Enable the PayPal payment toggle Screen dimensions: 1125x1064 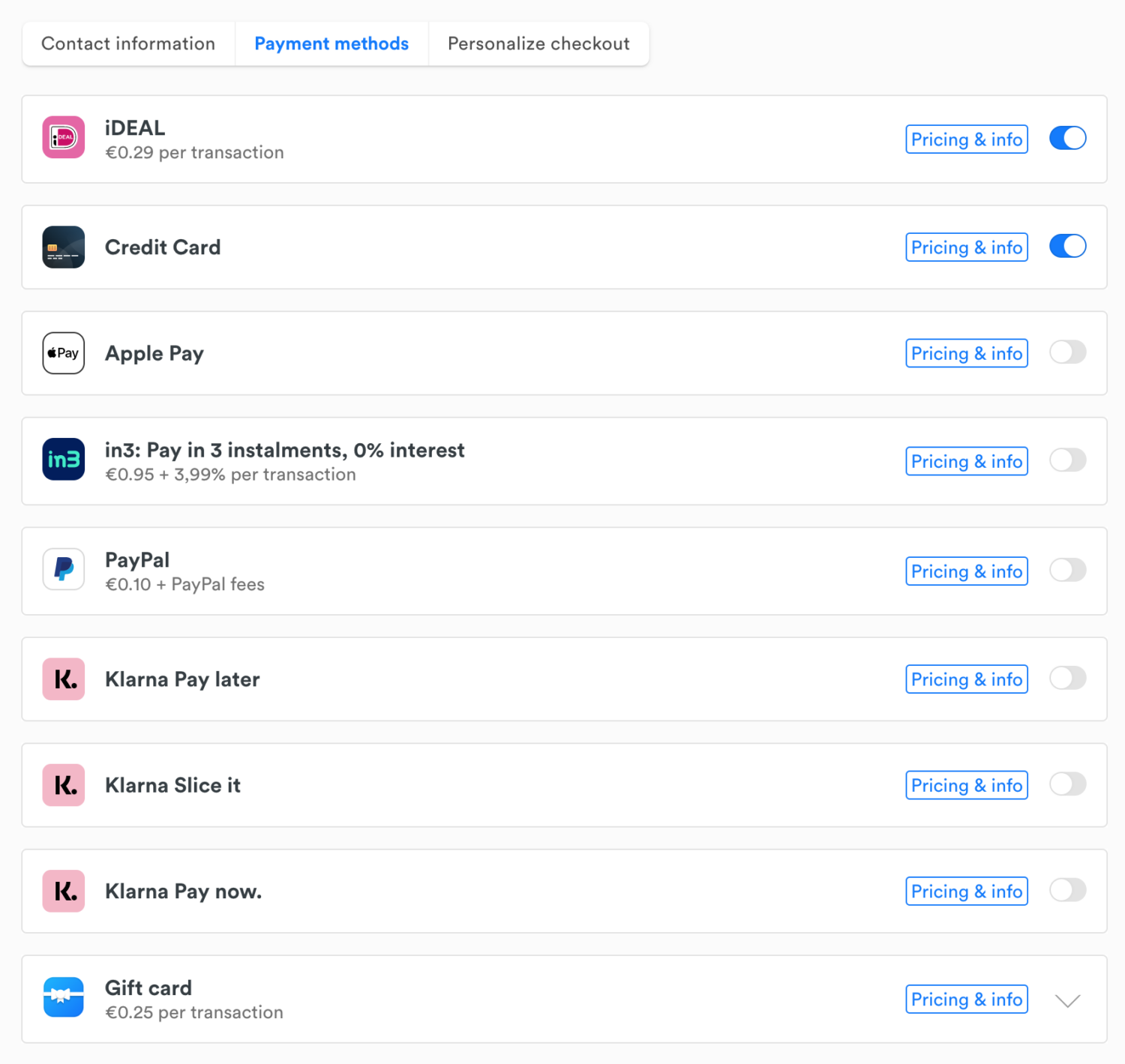(1068, 570)
